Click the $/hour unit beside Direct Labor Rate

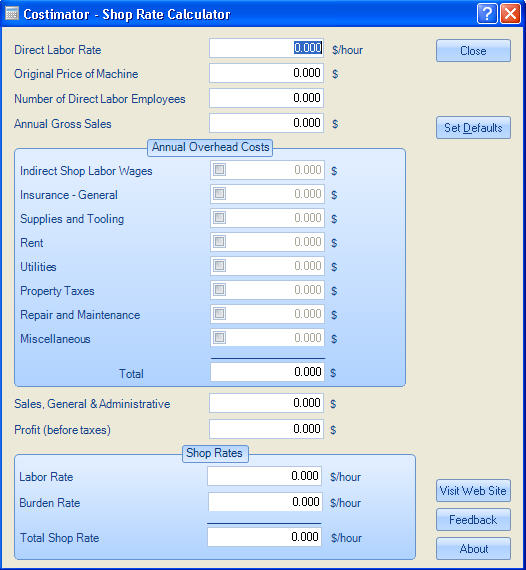(x=348, y=50)
